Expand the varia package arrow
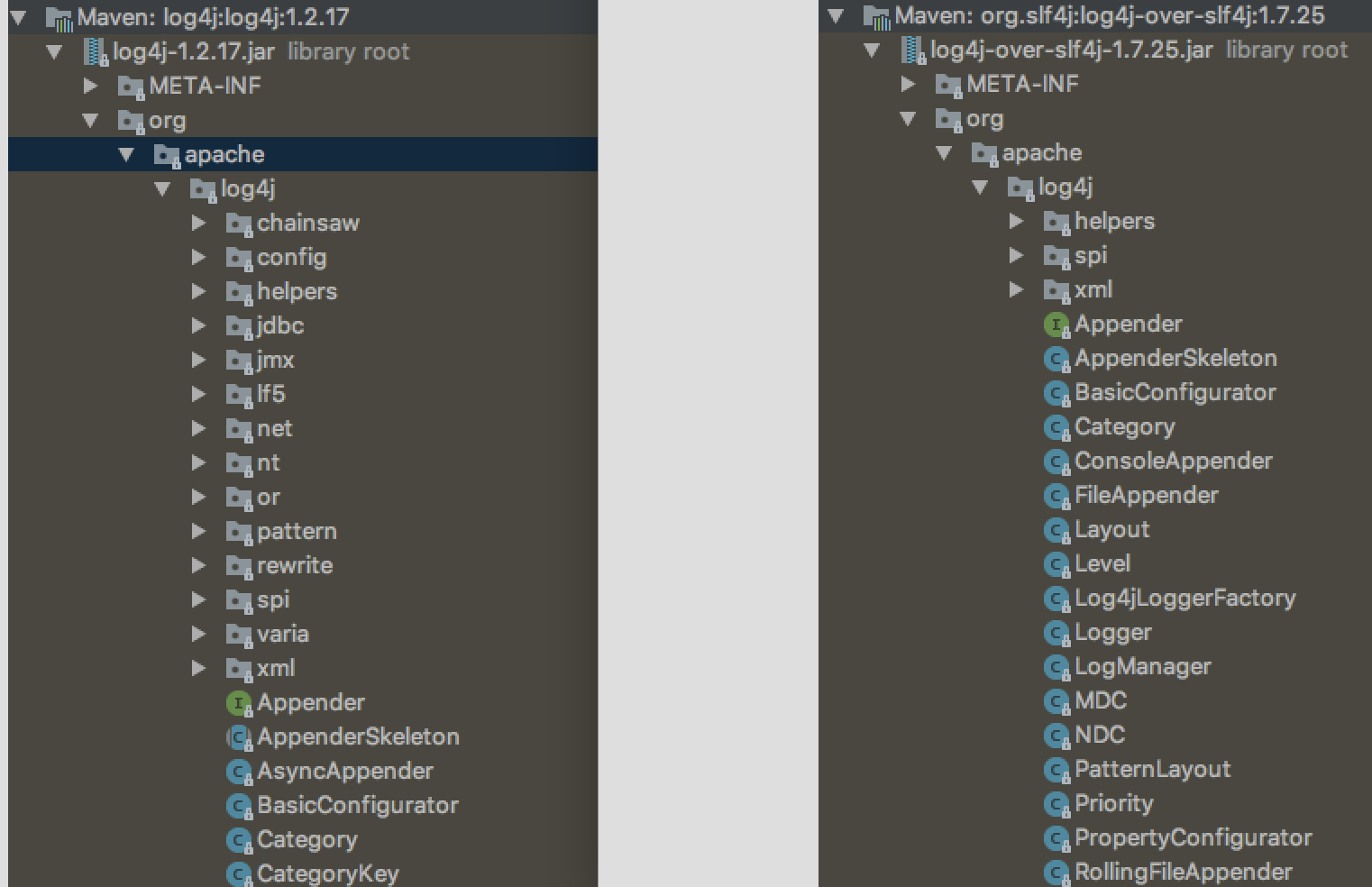Image resolution: width=1372 pixels, height=887 pixels. click(198, 634)
